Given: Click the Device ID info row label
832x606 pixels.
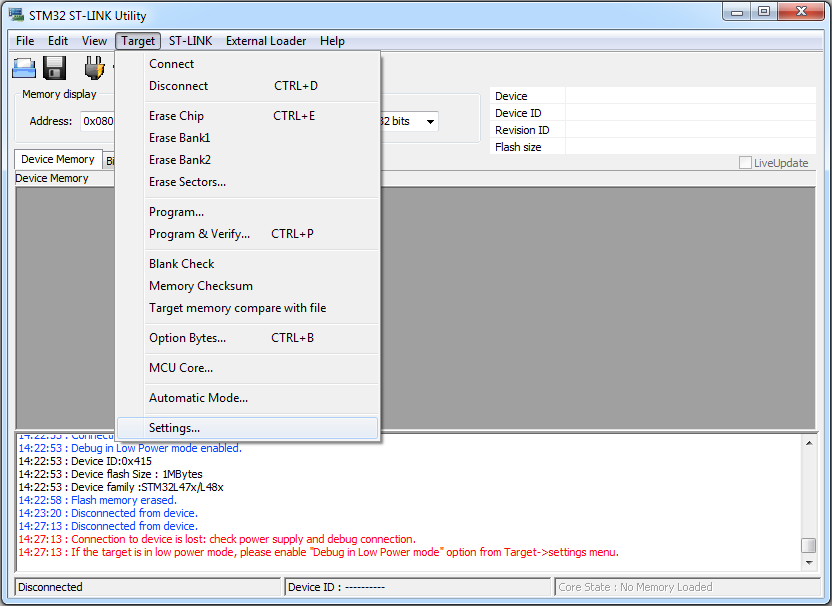Looking at the screenshot, I should [518, 113].
